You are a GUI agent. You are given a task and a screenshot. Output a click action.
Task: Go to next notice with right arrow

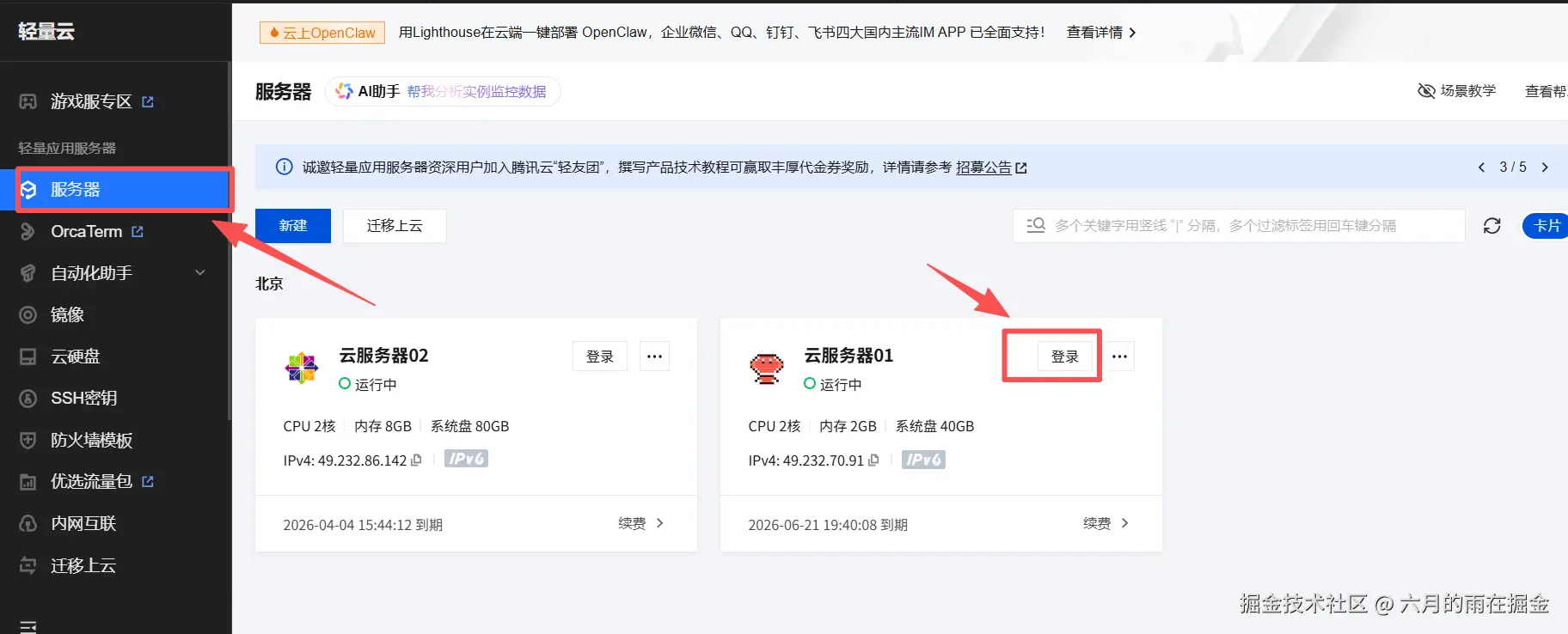[x=1545, y=168]
